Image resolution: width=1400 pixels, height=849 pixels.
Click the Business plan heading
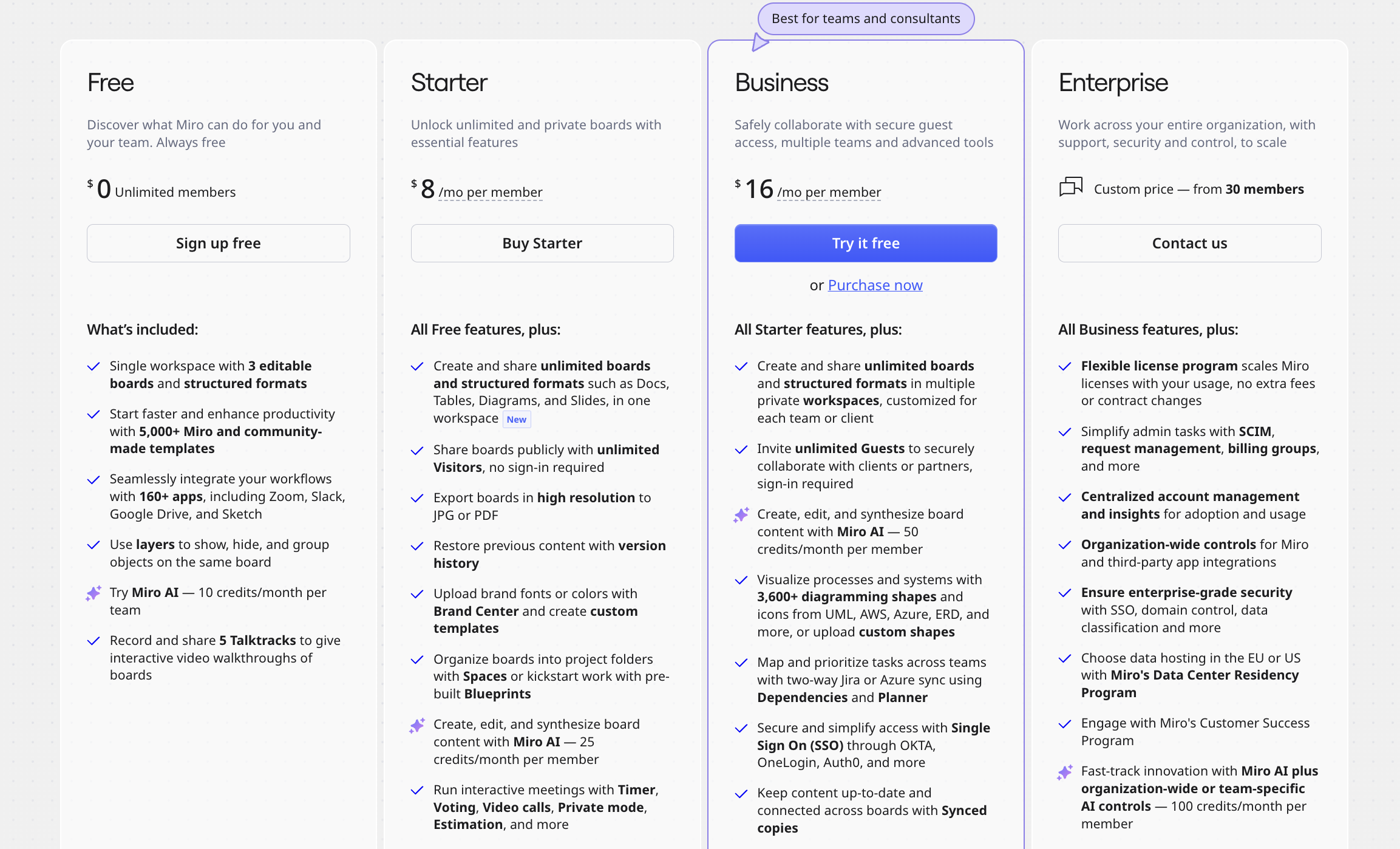coord(781,83)
